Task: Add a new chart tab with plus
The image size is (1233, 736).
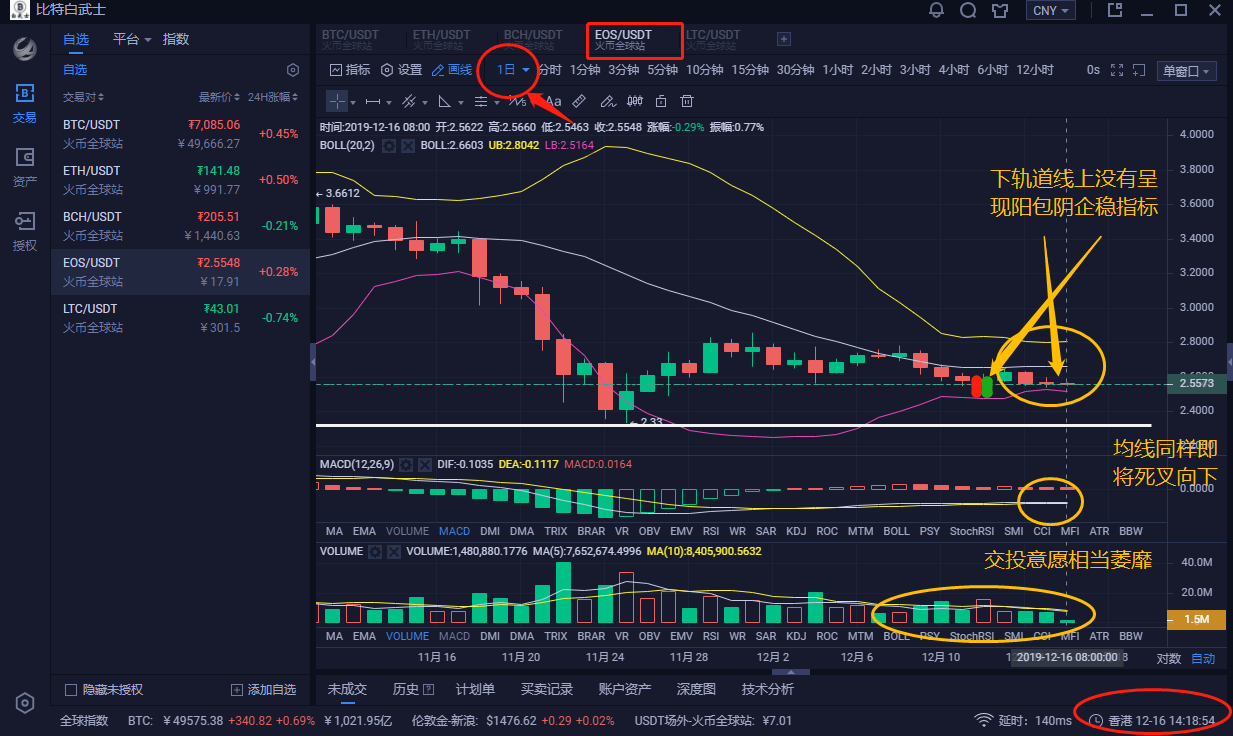Action: pyautogui.click(x=784, y=39)
